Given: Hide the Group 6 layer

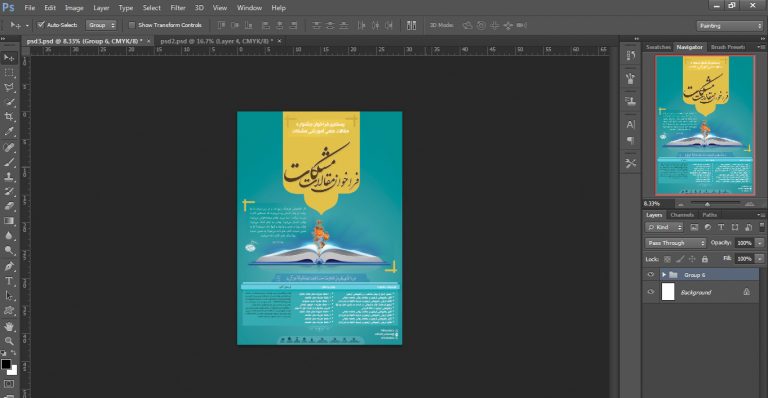Looking at the screenshot, I should click(650, 275).
